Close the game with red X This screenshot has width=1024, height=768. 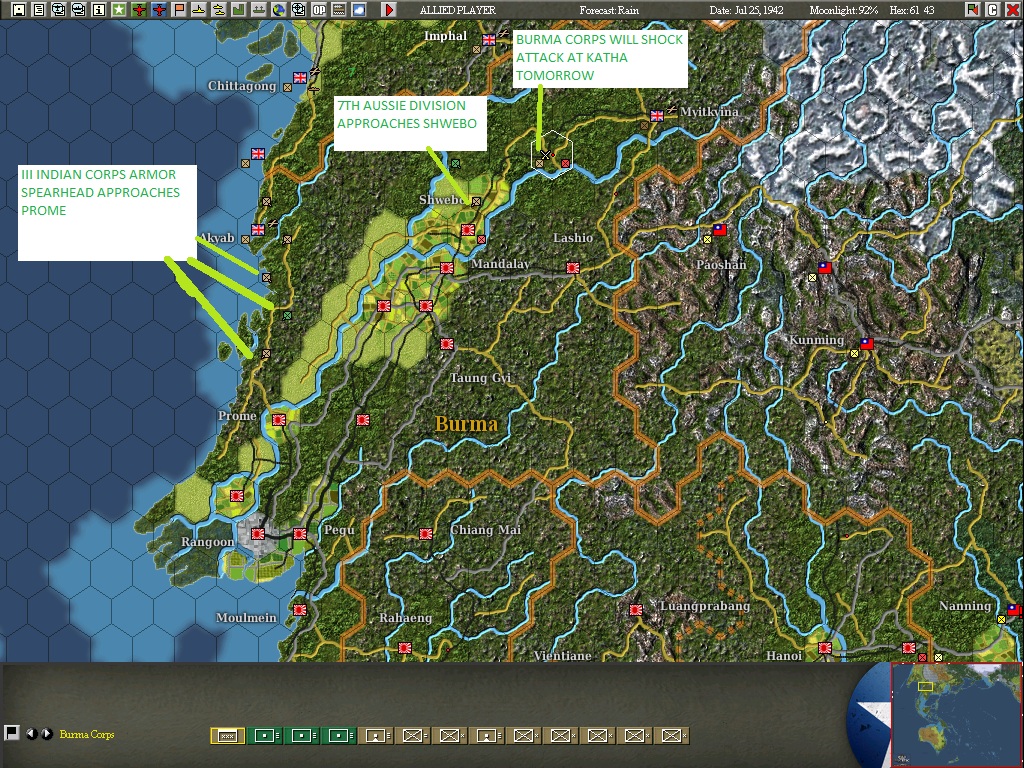click(1012, 10)
